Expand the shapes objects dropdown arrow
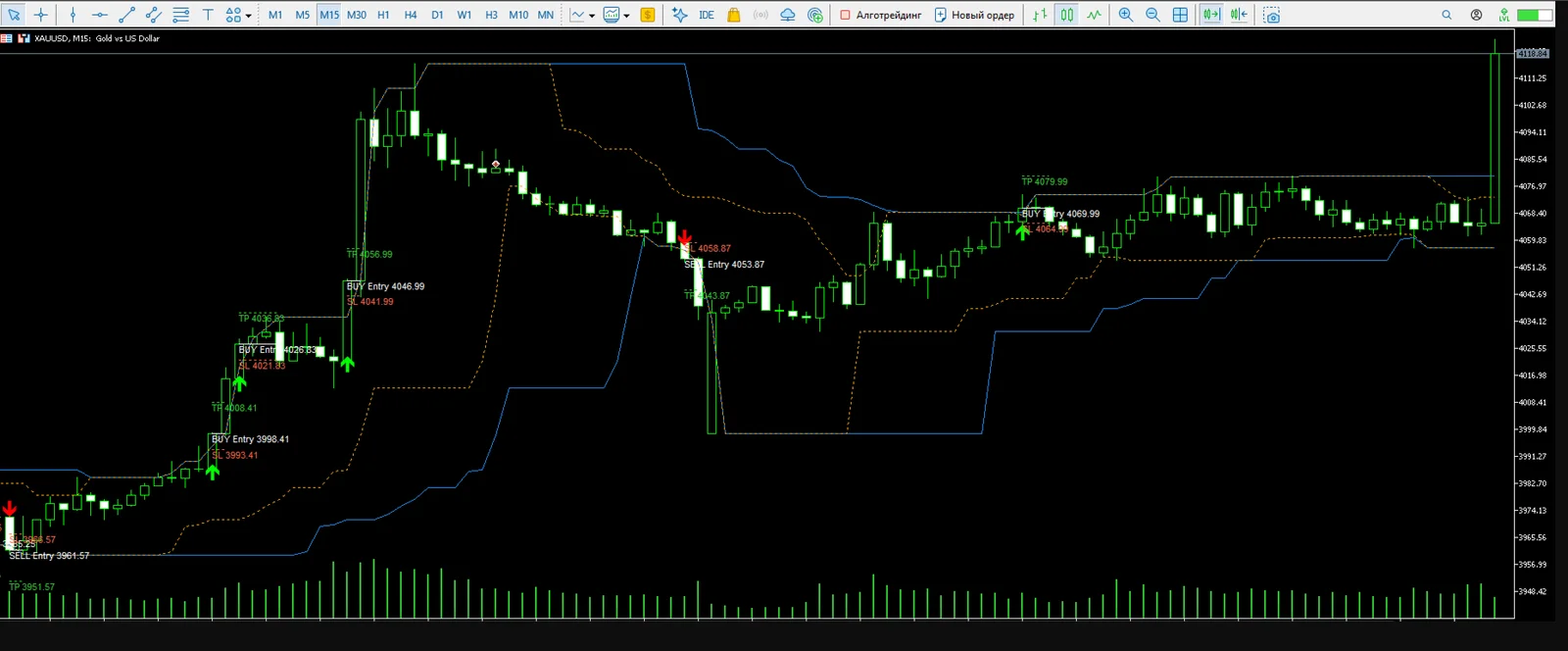This screenshot has height=651, width=1568. pos(248,16)
